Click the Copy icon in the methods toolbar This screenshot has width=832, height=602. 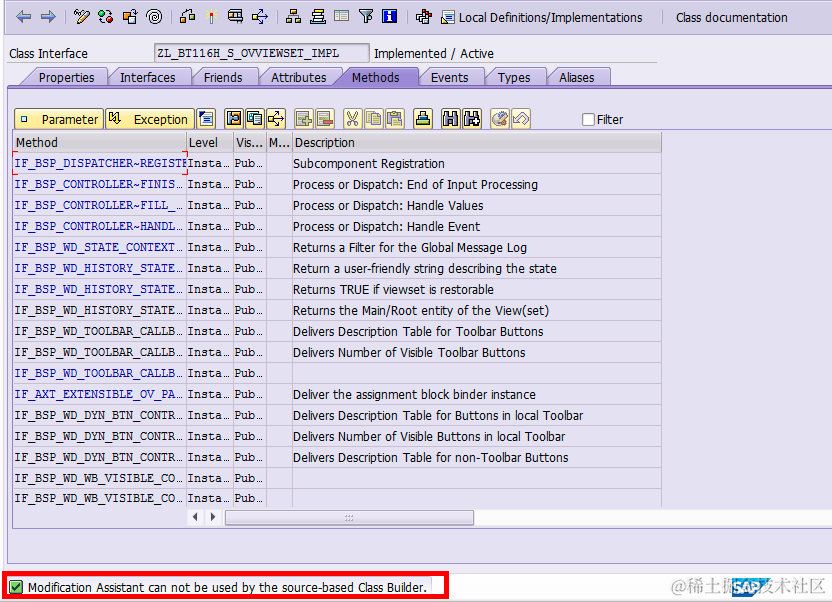tap(374, 119)
